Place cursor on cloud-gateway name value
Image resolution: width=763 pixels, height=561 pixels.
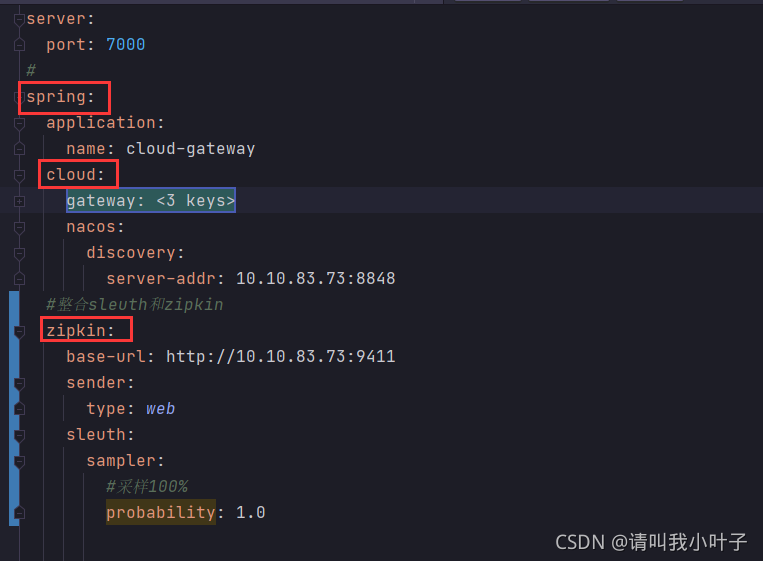point(191,148)
